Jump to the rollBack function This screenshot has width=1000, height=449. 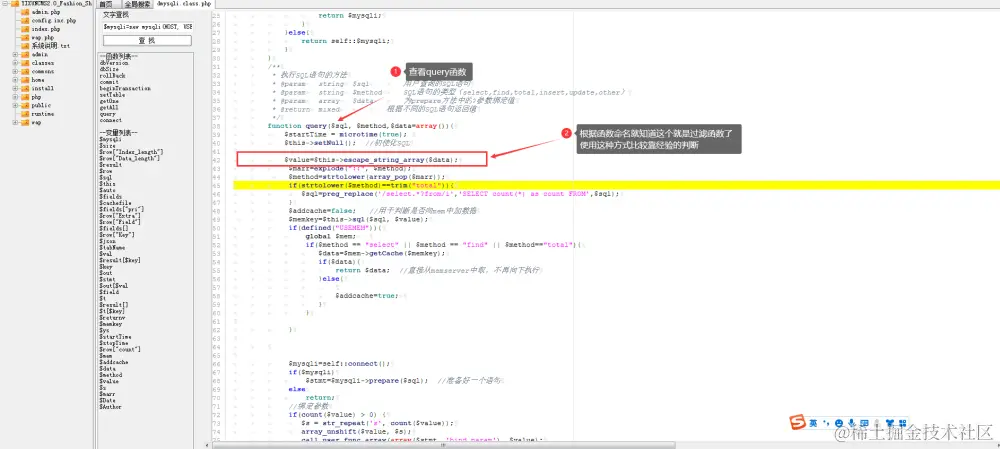[111, 76]
